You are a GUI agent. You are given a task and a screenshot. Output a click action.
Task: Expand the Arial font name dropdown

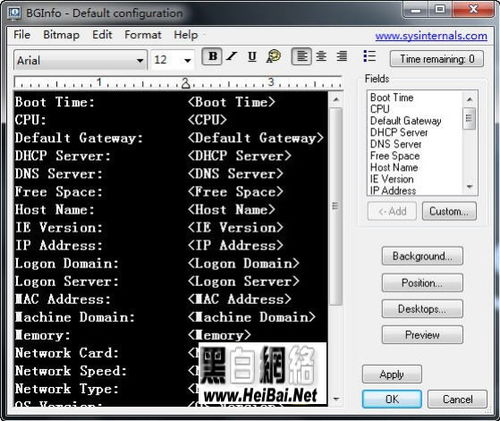click(x=140, y=61)
